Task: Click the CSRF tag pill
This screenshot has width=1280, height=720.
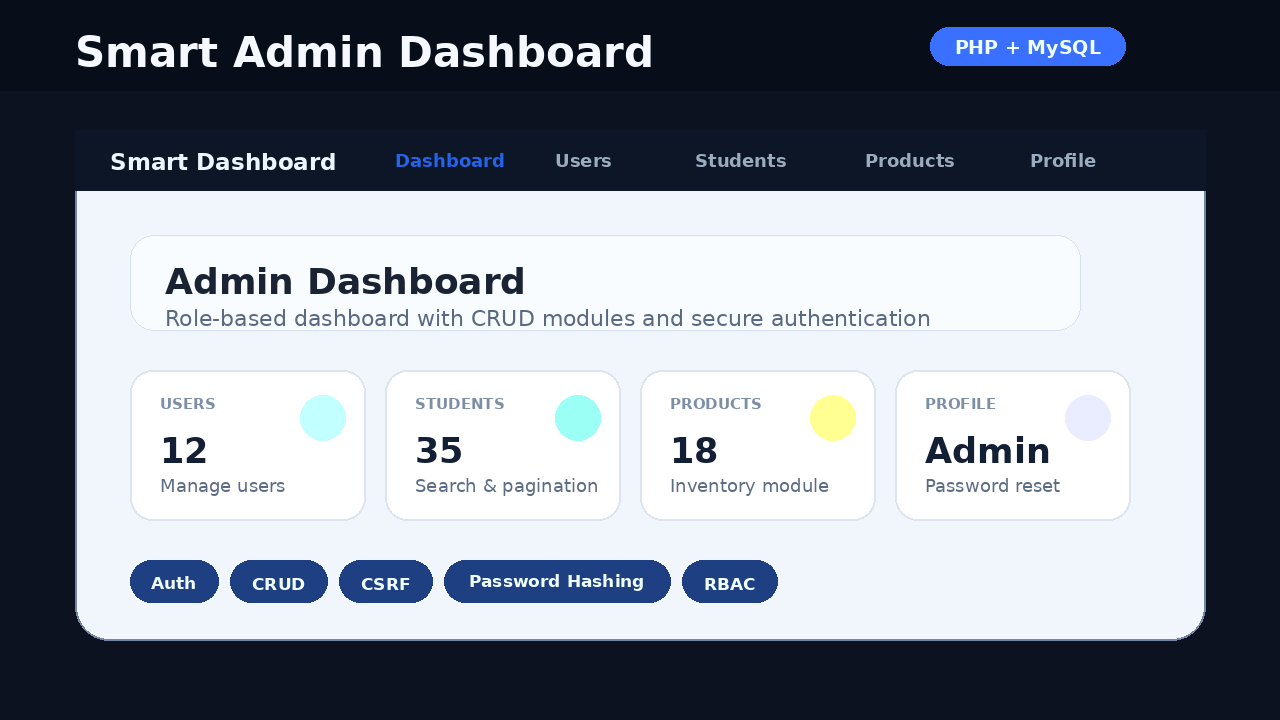Action: pyautogui.click(x=386, y=582)
